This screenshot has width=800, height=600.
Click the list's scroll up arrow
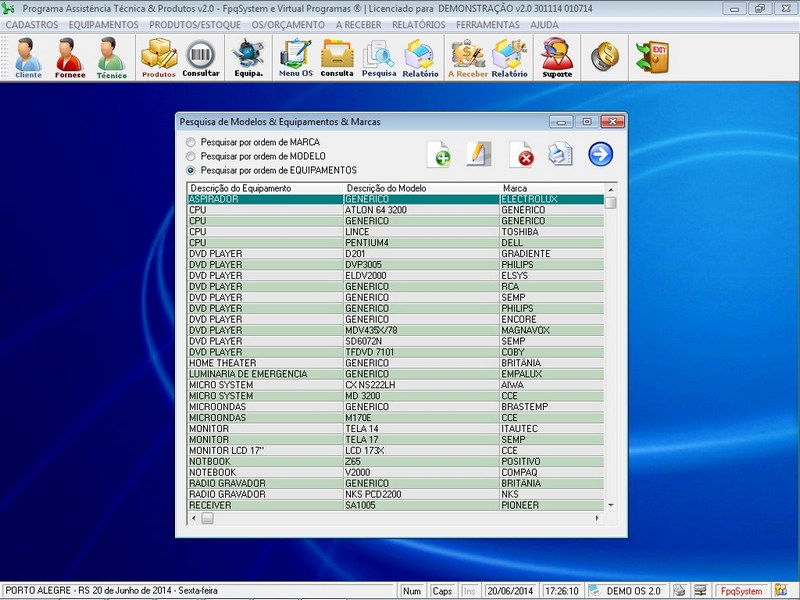coord(611,189)
